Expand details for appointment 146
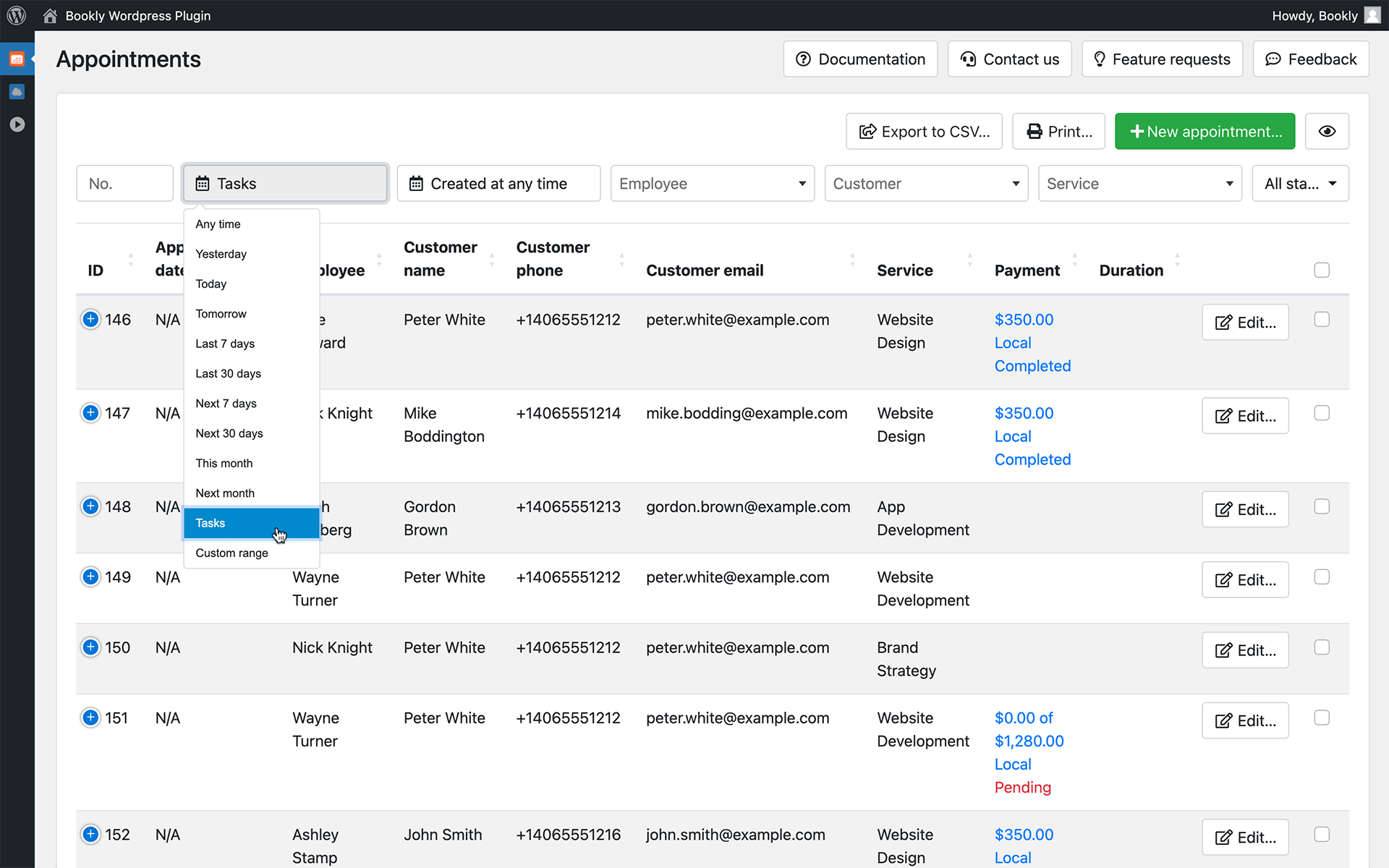1389x868 pixels. (x=90, y=319)
